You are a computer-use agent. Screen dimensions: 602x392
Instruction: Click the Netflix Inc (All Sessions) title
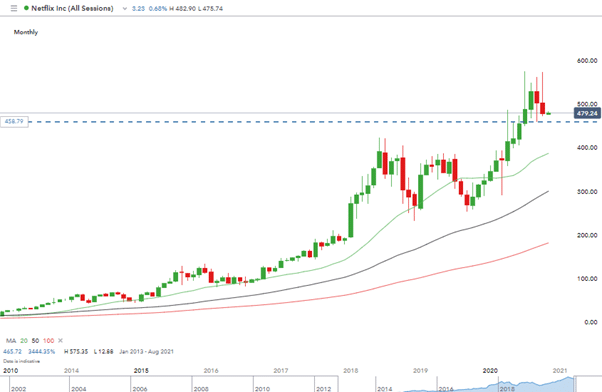point(72,8)
